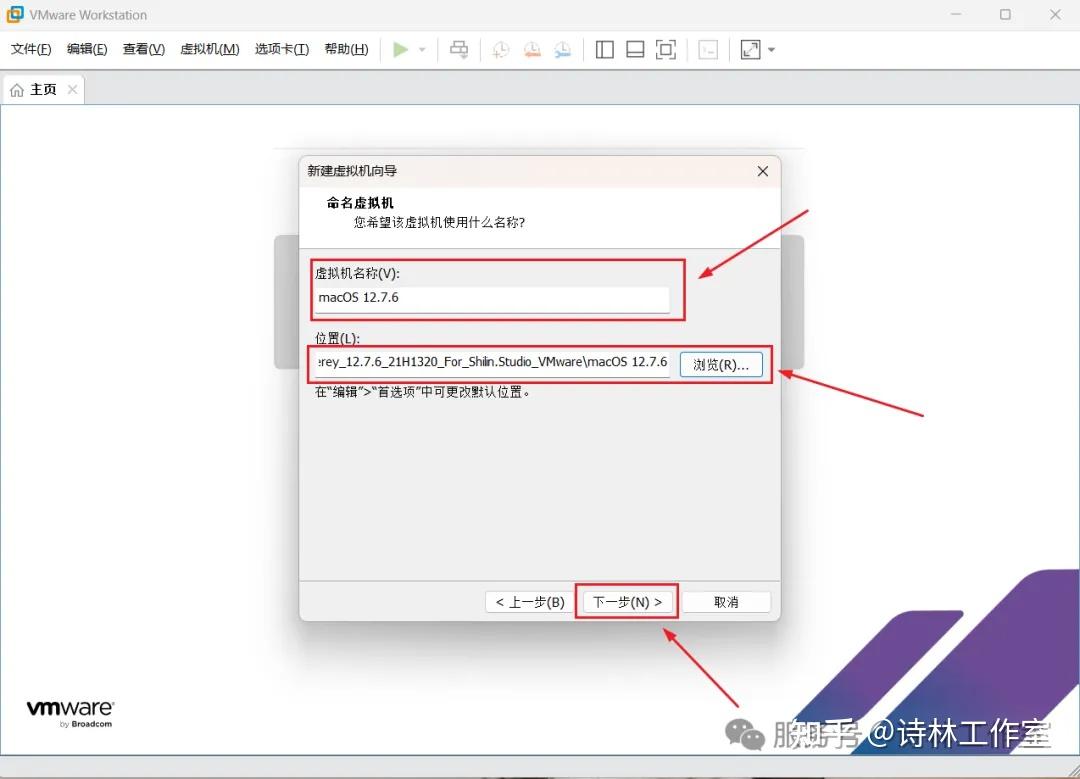1080x779 pixels.
Task: Open the snapshot manager icon
Action: point(563,50)
